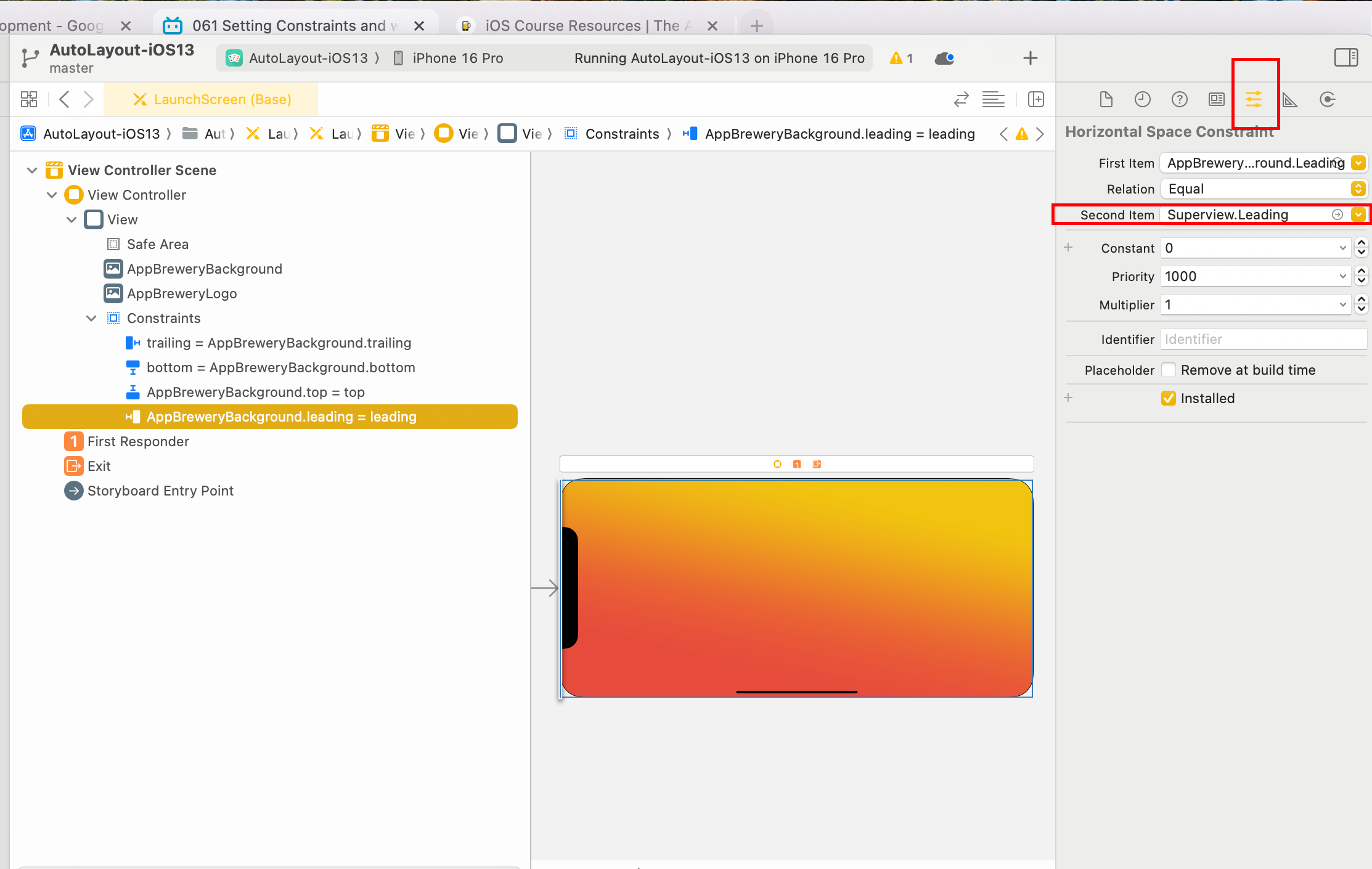Image resolution: width=1372 pixels, height=869 pixels.
Task: Step the Multiplier value stepper
Action: 1362,304
